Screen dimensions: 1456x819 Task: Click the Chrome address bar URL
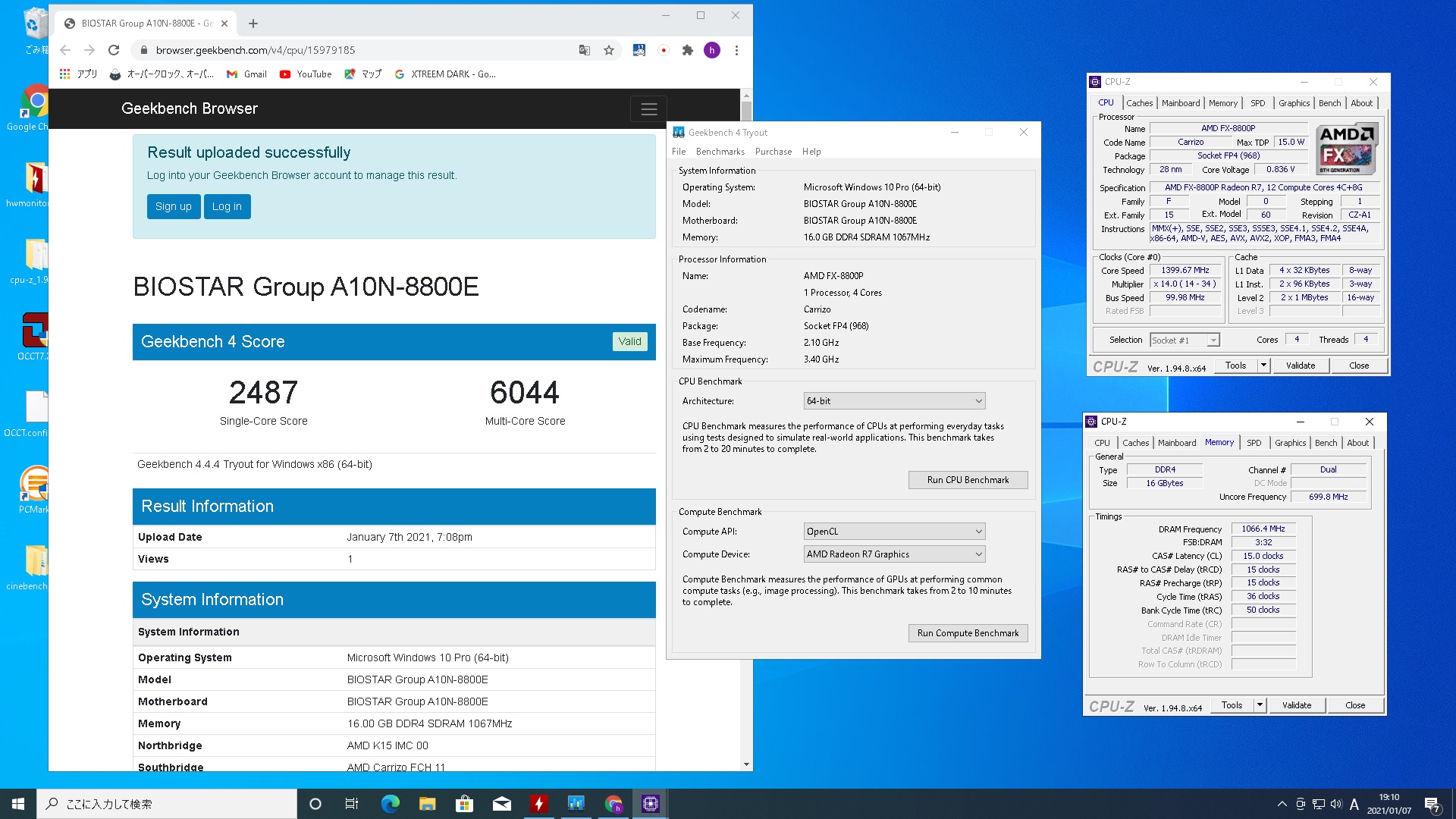(x=256, y=50)
